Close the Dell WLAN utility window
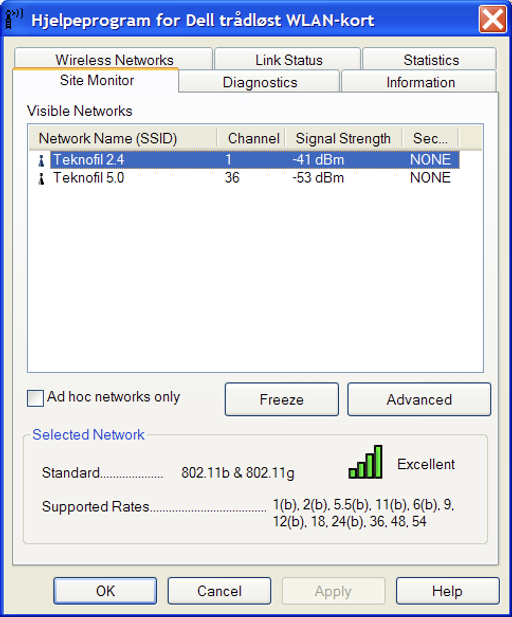This screenshot has height=617, width=512. 492,19
